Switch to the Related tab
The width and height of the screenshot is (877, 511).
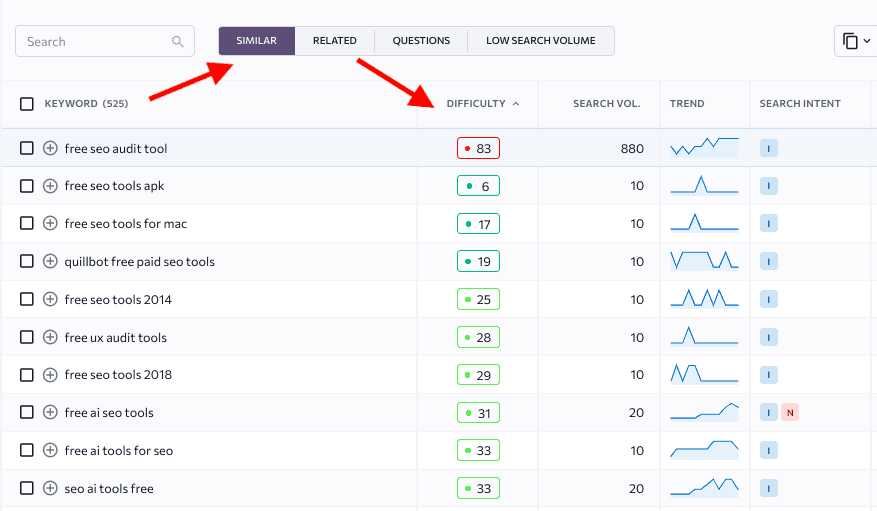(x=334, y=41)
